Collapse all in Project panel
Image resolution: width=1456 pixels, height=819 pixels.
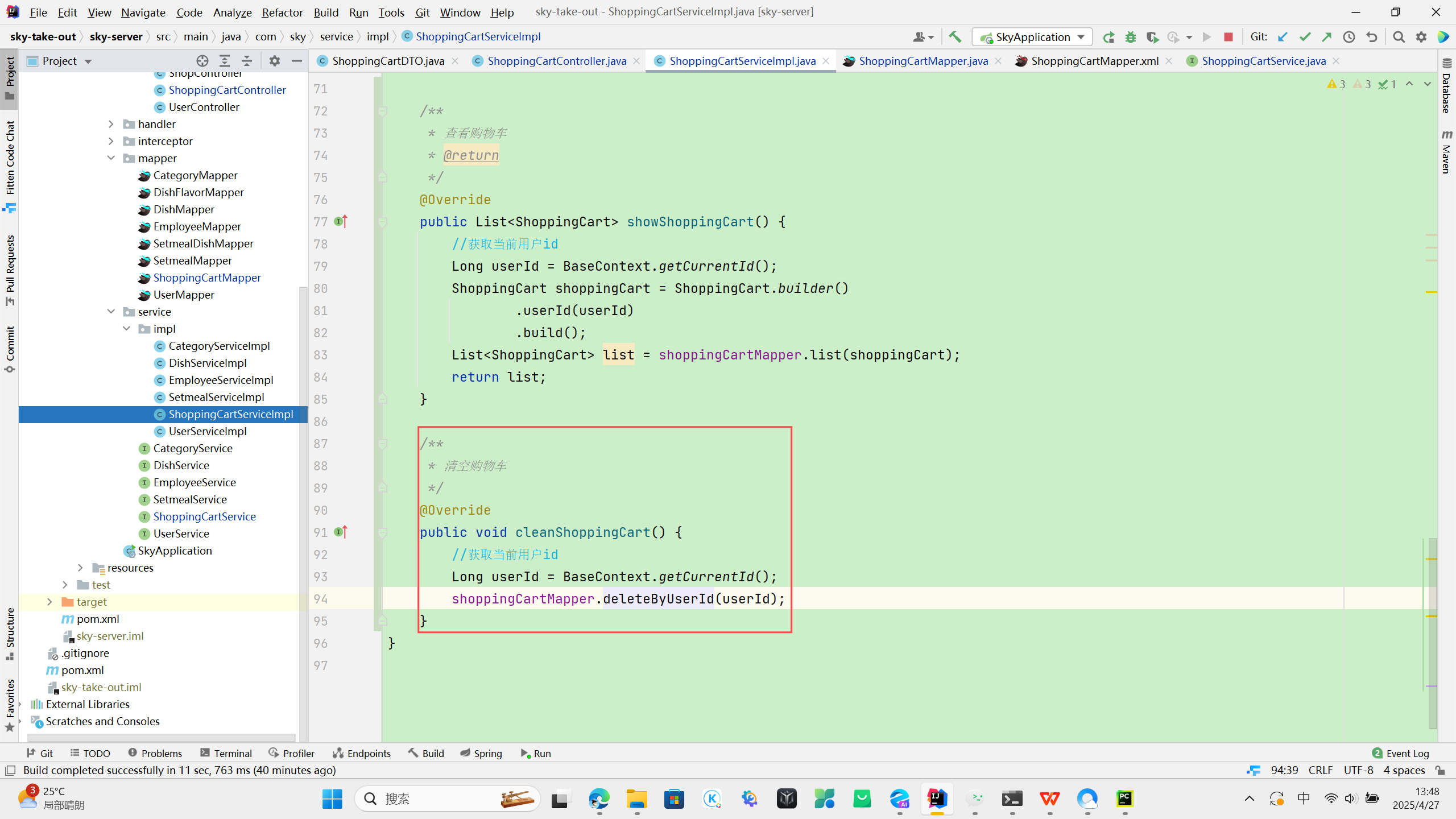point(247,61)
